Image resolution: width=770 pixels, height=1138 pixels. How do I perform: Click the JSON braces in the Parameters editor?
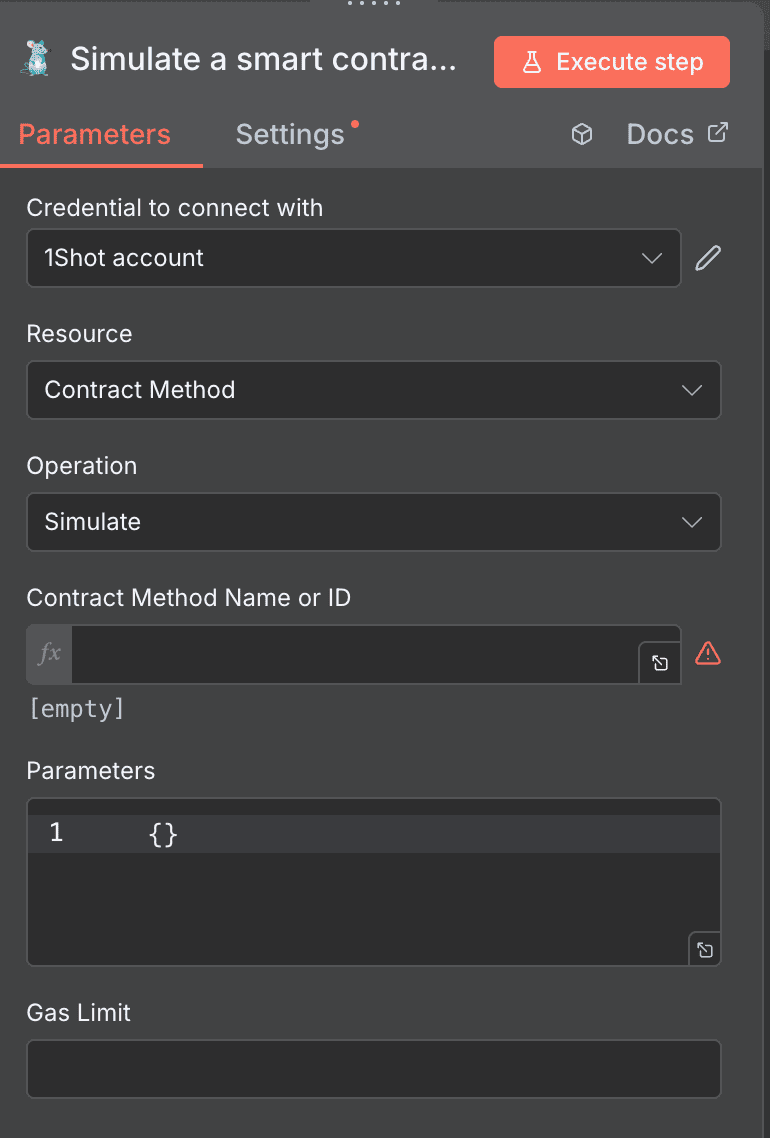tap(163, 832)
